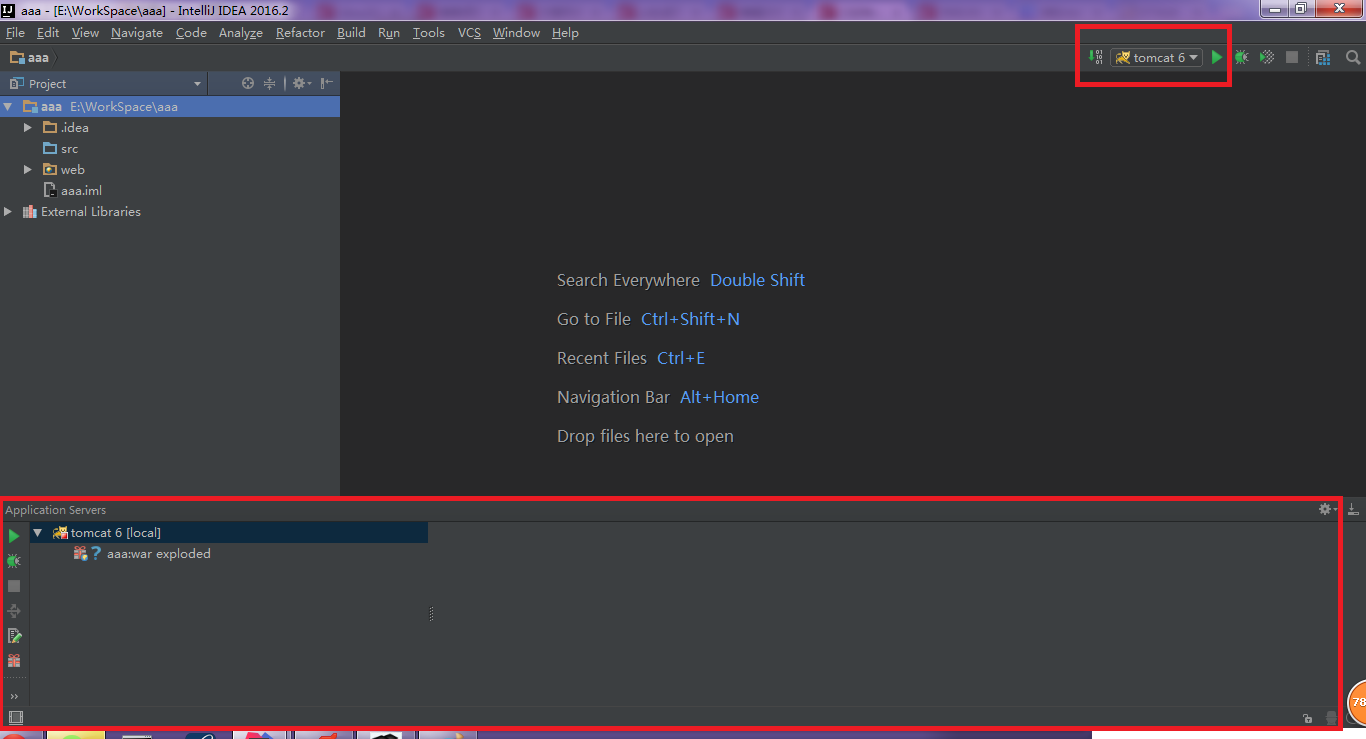Toggle tool window buttons icon in status bar
Screen dimensions: 1366x739
tap(15, 717)
